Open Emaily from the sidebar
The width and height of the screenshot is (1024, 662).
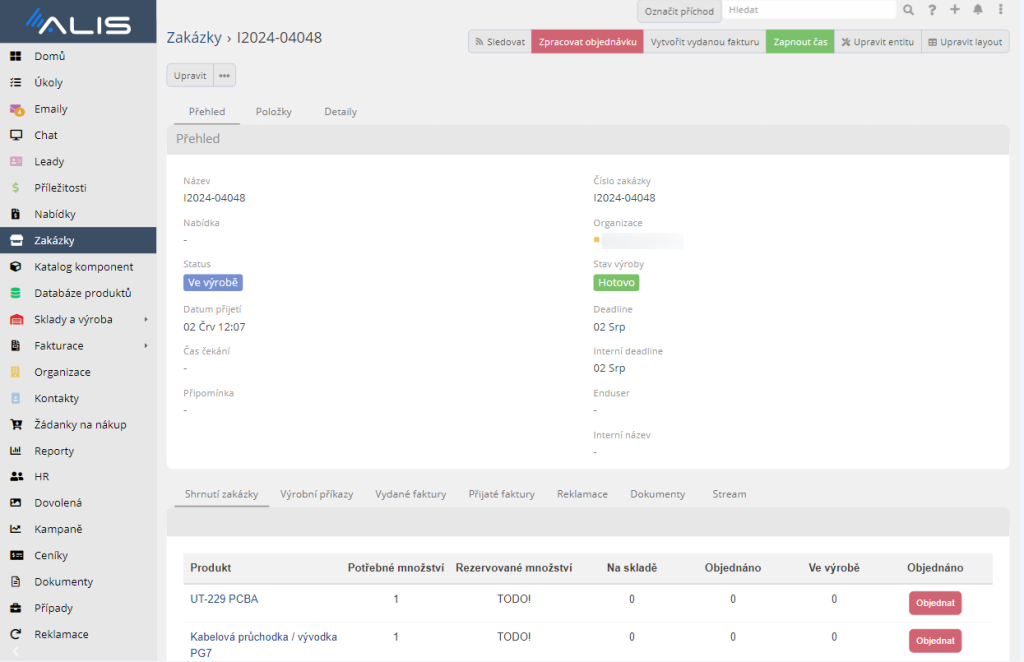click(51, 109)
